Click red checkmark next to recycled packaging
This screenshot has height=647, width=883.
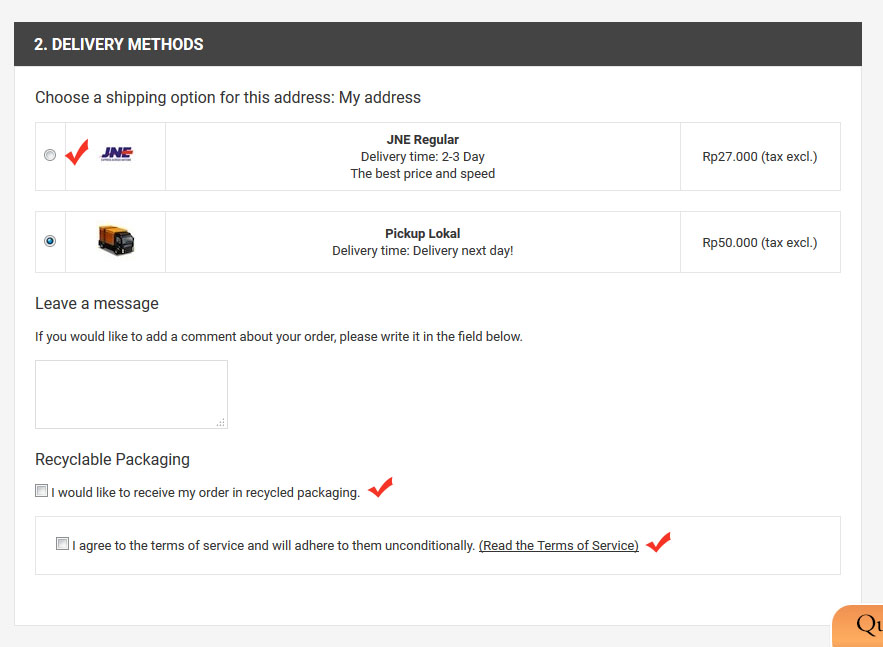381,487
